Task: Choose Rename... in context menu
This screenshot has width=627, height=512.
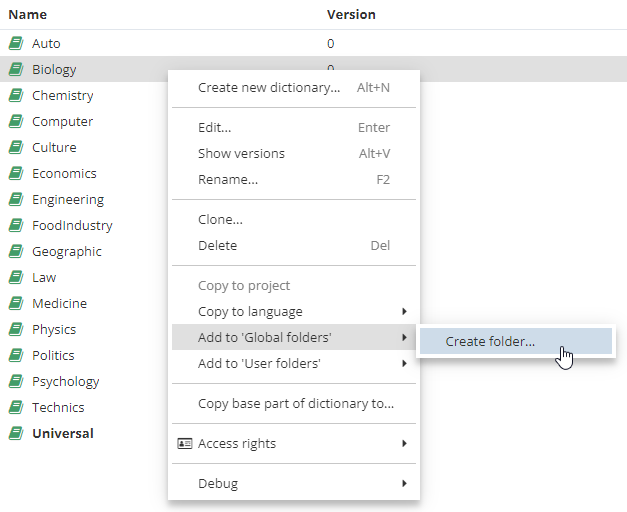Action: 228,180
